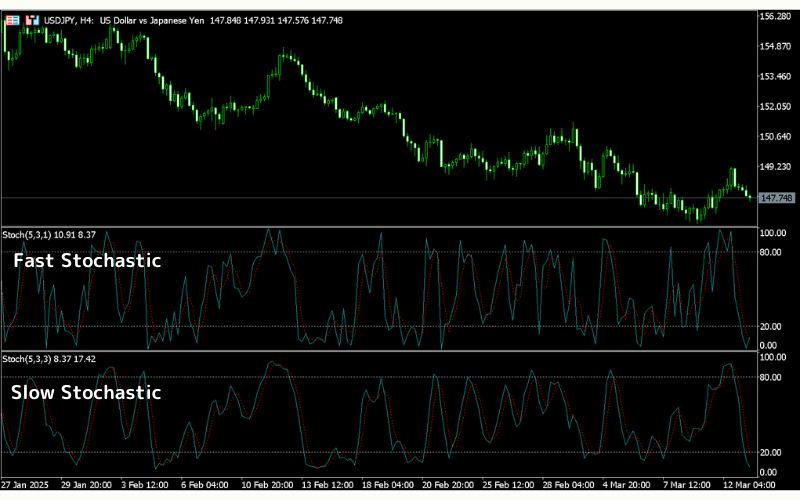Click the 100.00 label in fast stochastic scale
Image resolution: width=800 pixels, height=500 pixels.
(x=774, y=233)
